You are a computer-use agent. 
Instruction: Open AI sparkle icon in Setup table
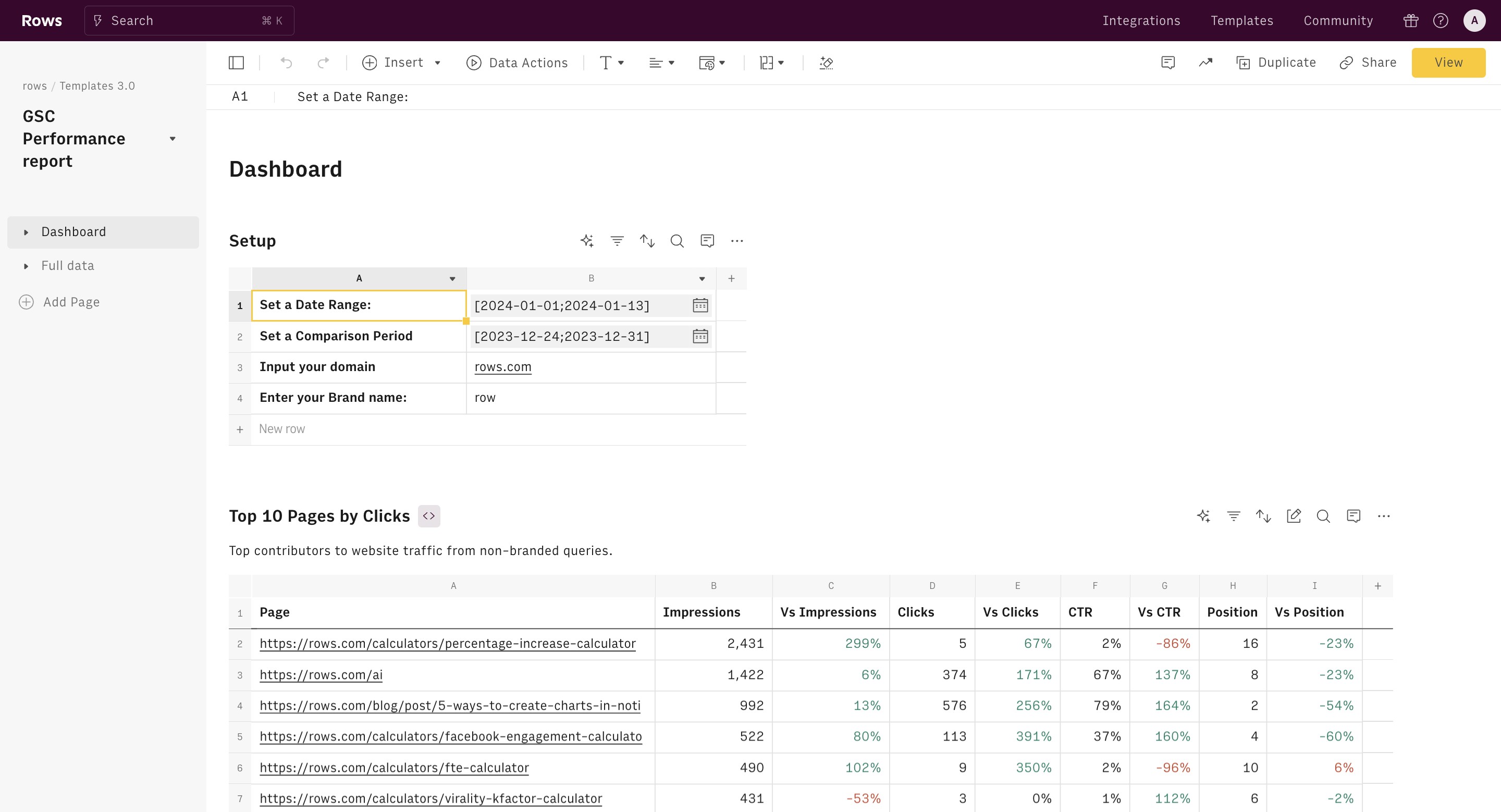[x=587, y=241]
